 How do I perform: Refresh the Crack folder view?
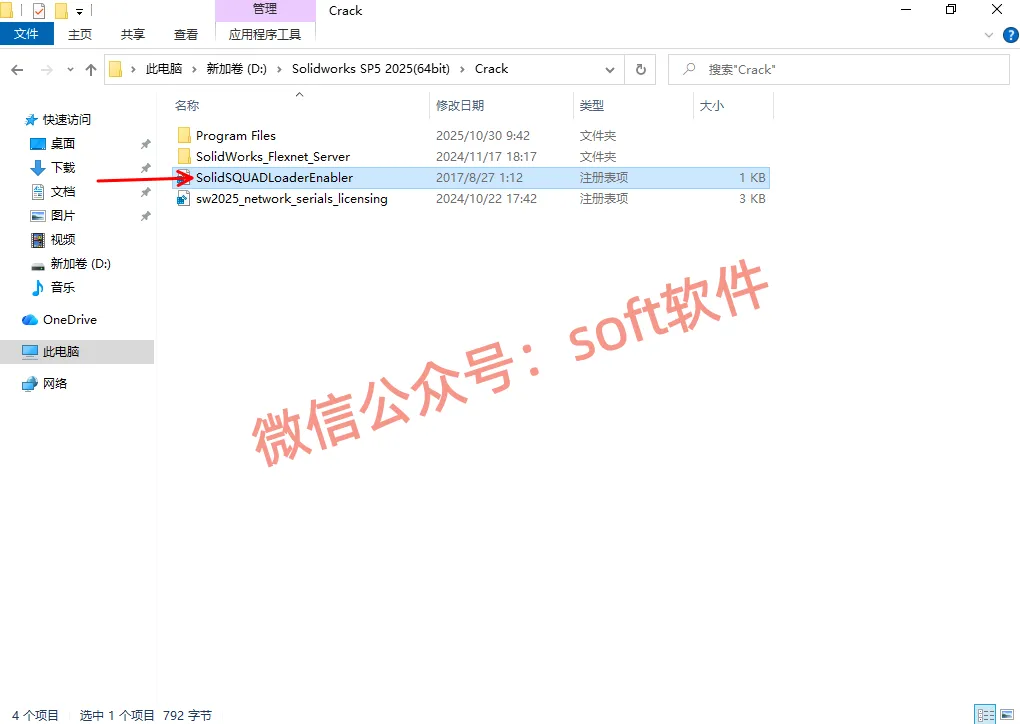(641, 70)
